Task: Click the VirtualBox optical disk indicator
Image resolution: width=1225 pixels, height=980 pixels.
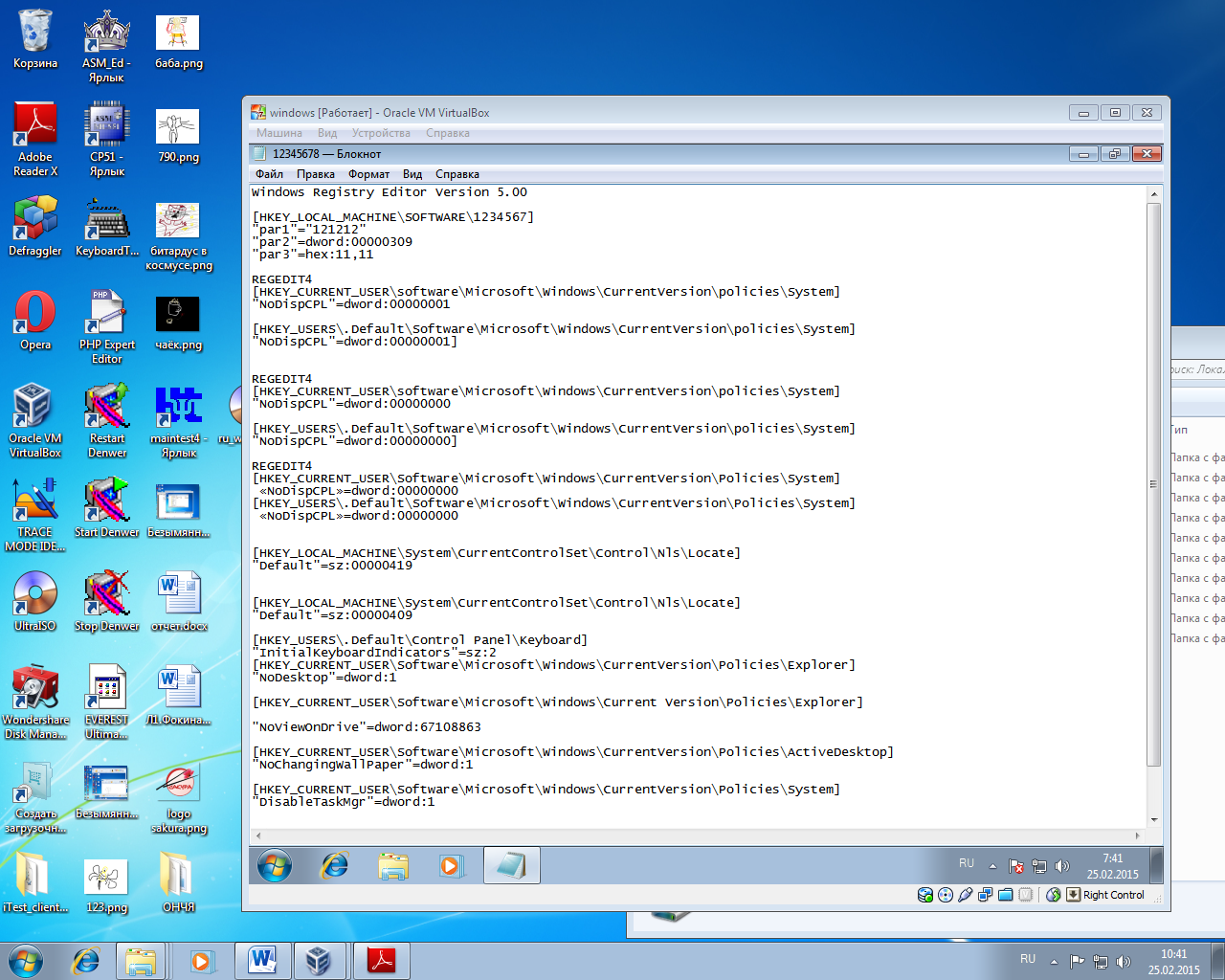Action: 946,895
